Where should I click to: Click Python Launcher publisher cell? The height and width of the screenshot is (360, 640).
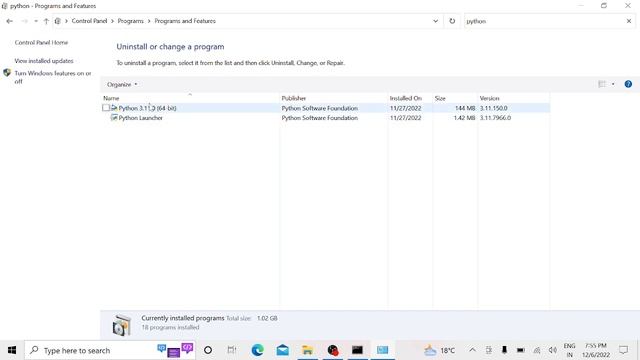[320, 118]
